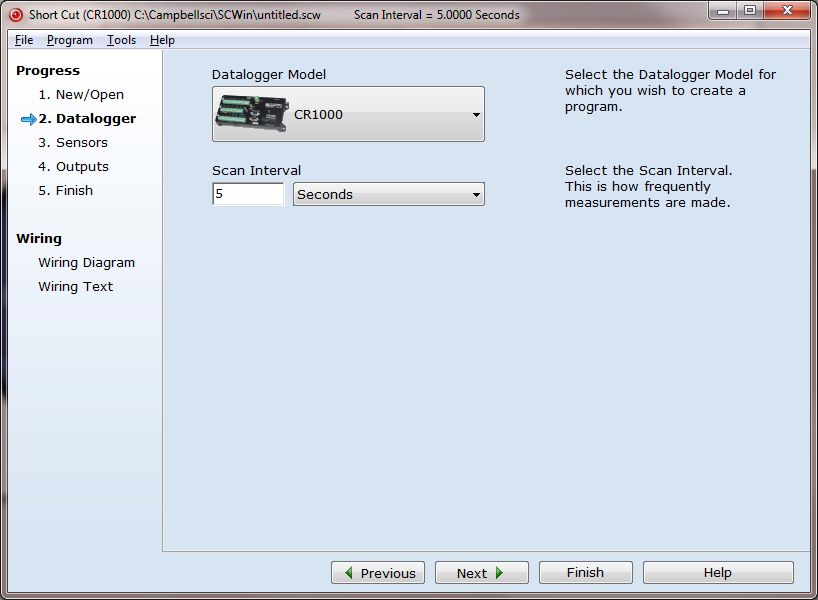
Task: Click the Finish button at bottom
Action: tap(585, 573)
